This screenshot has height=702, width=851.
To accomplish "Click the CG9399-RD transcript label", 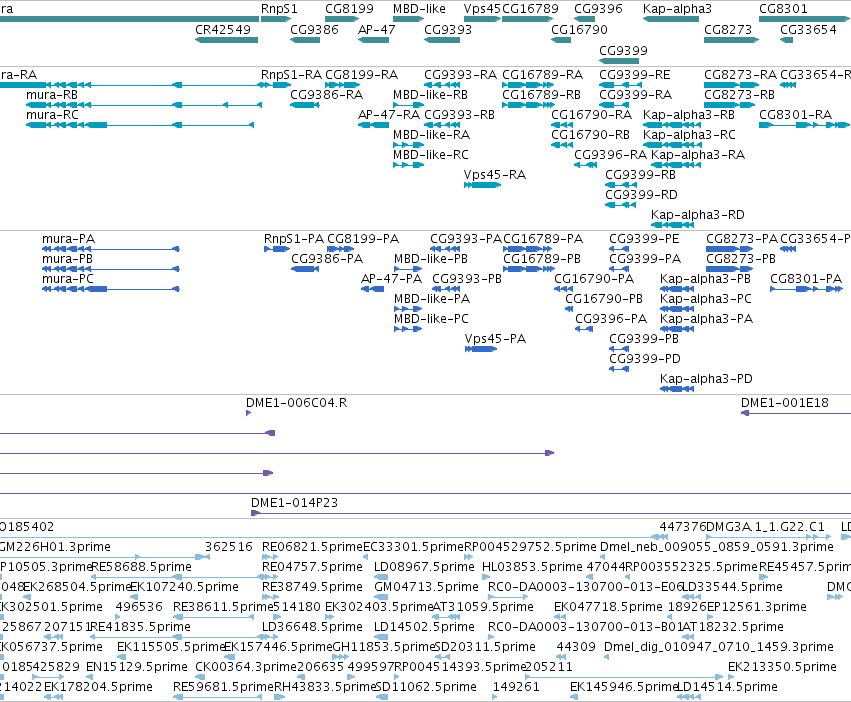I will coord(641,195).
